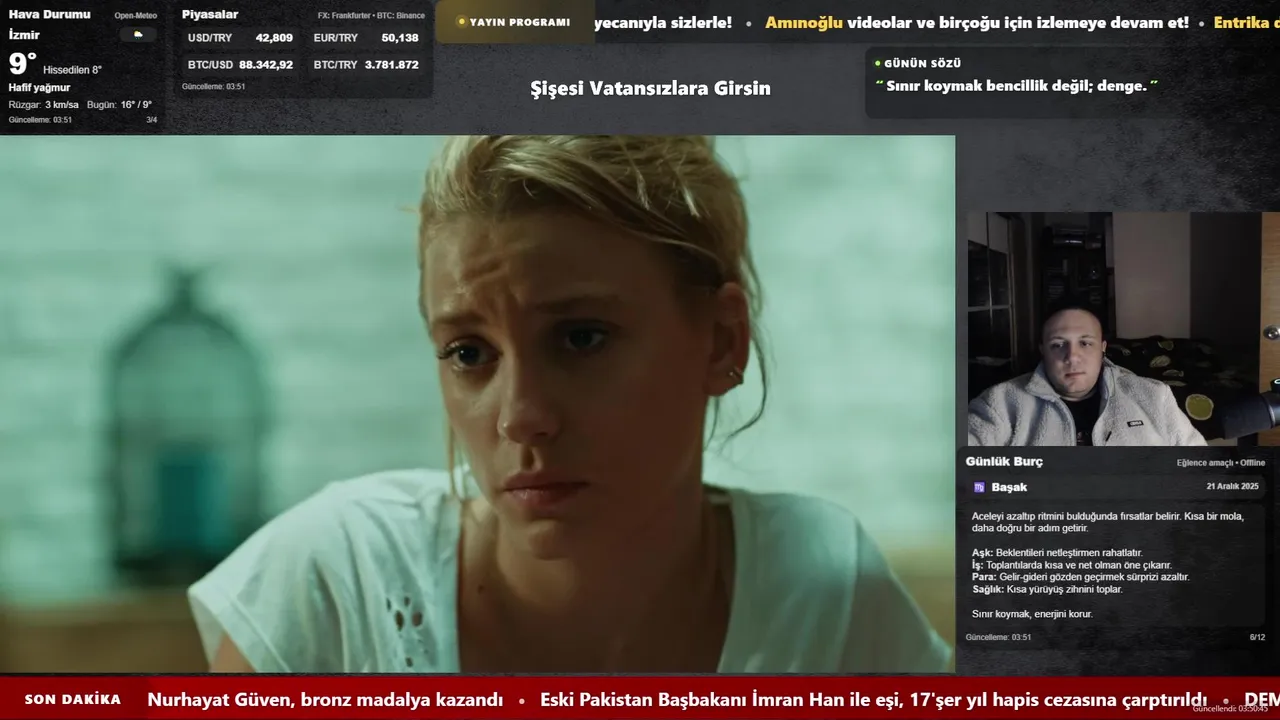Click the Başak sign name
Image resolution: width=1280 pixels, height=720 pixels.
[x=1009, y=487]
